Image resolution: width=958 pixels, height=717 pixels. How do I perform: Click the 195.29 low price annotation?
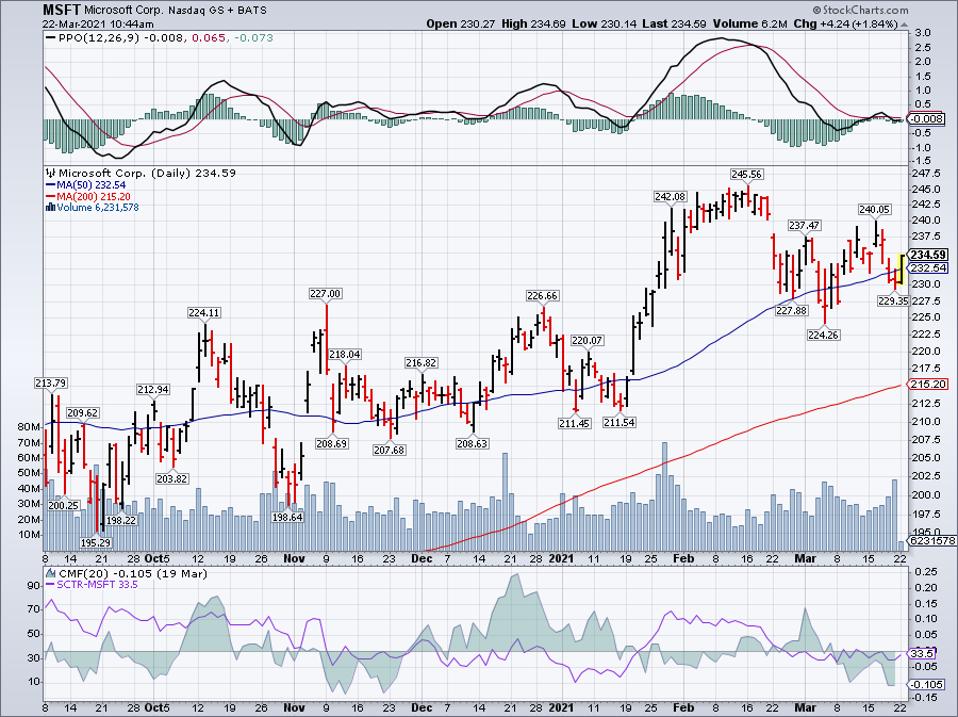click(x=97, y=541)
